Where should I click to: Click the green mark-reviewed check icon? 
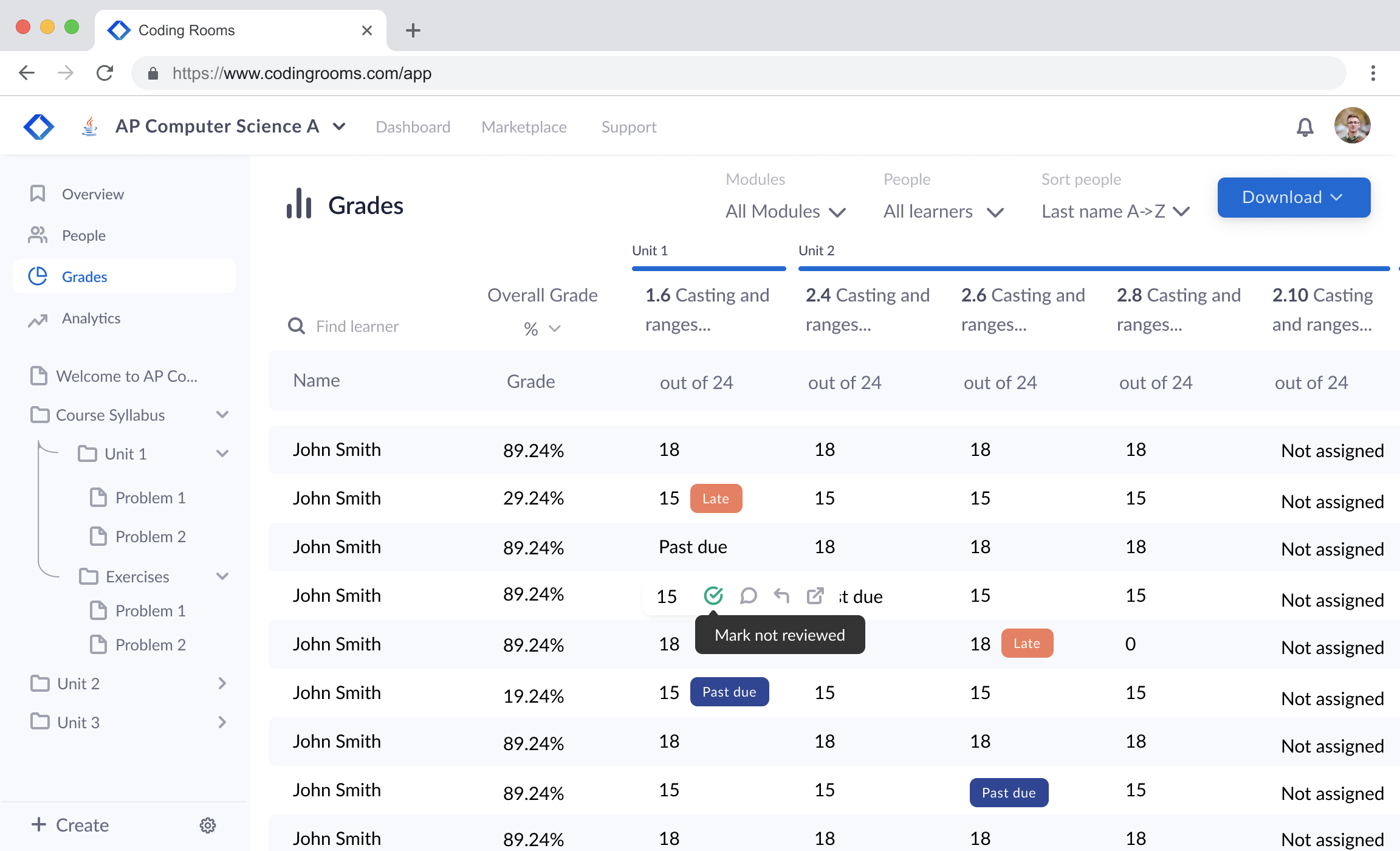click(713, 596)
